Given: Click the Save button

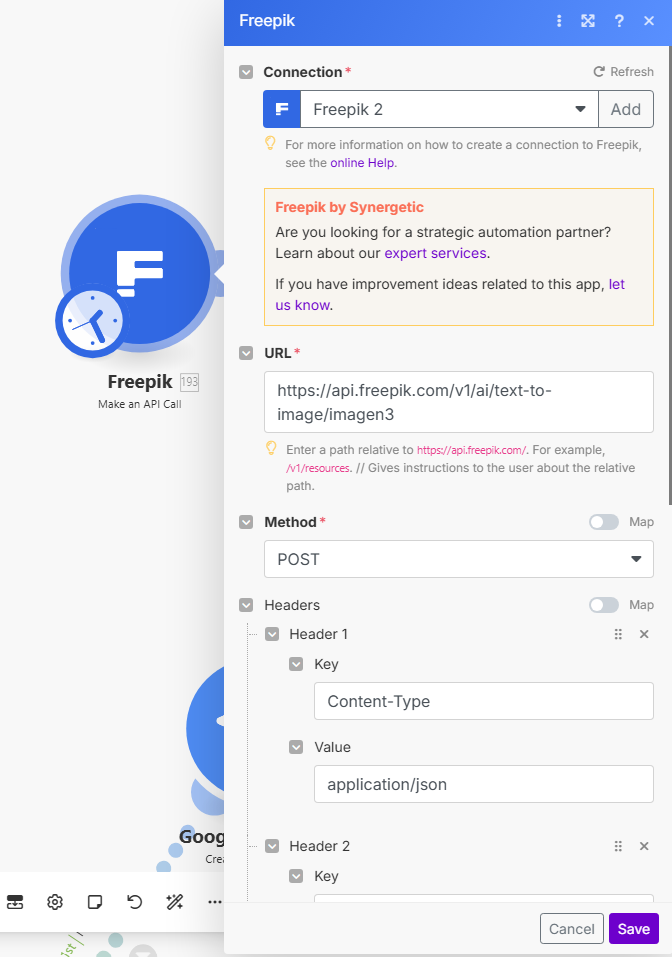Looking at the screenshot, I should point(633,929).
